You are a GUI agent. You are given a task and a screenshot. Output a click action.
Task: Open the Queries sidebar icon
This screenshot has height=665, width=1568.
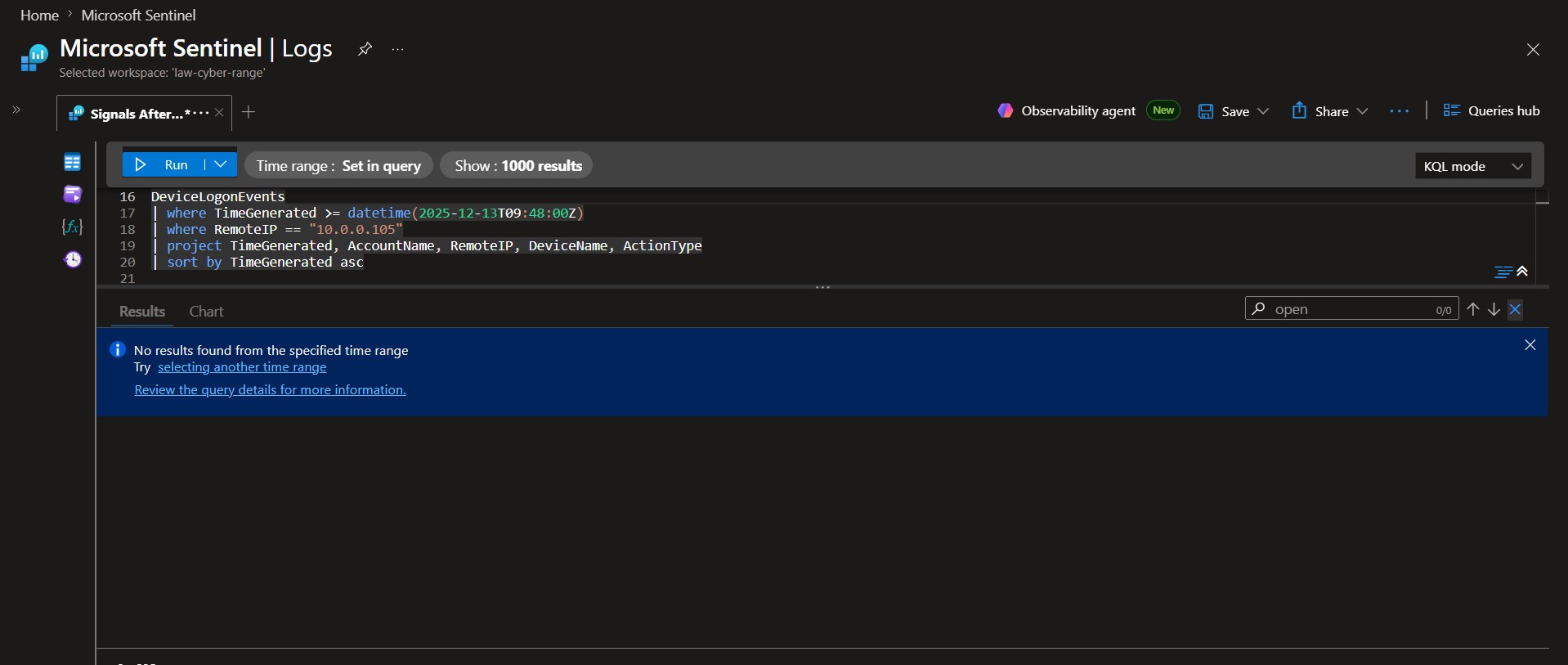[73, 194]
